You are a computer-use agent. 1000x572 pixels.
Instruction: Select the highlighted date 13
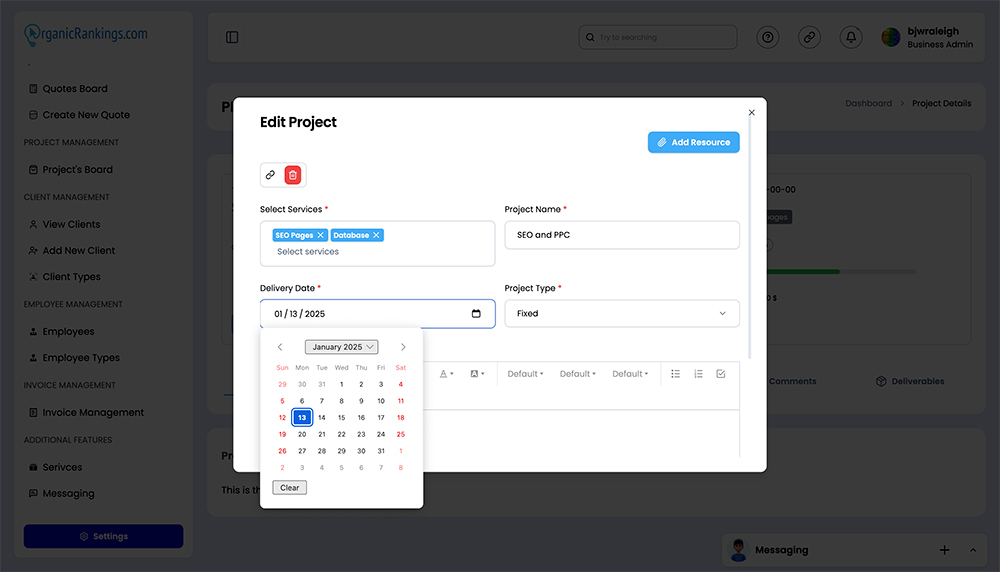click(302, 418)
